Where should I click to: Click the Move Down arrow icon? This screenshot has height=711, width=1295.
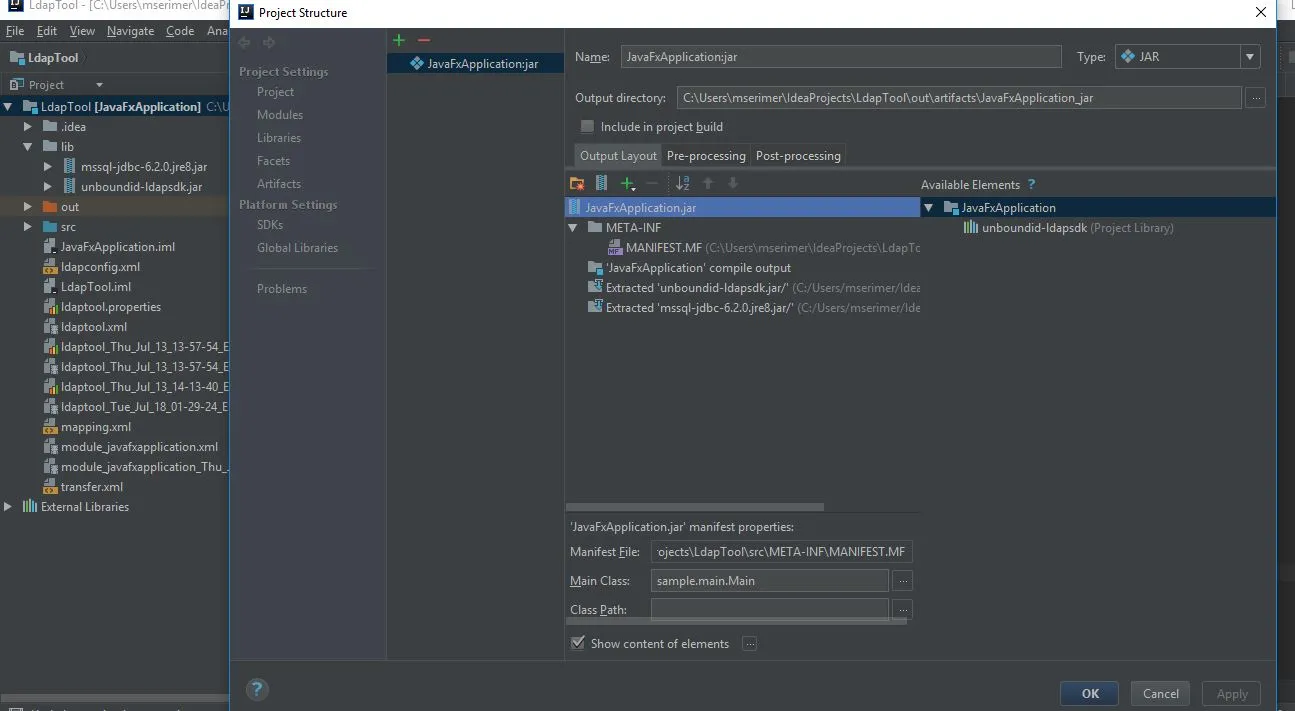(733, 183)
